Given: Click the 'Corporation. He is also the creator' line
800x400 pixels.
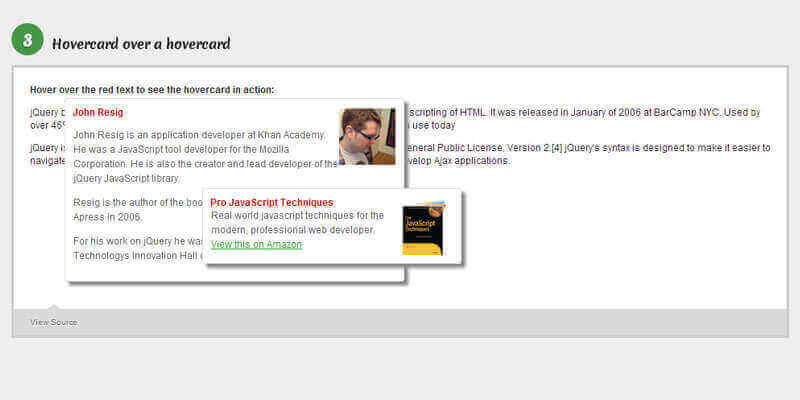Looking at the screenshot, I should 205,164.
